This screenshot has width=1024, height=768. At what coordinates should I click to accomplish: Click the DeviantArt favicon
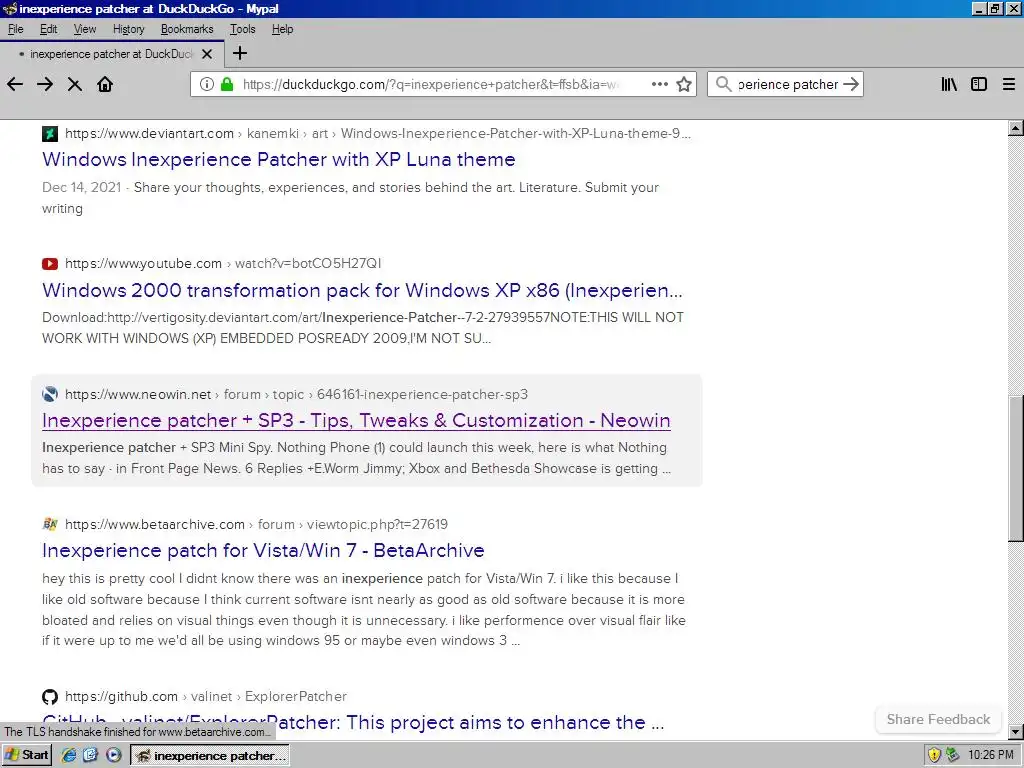[50, 134]
